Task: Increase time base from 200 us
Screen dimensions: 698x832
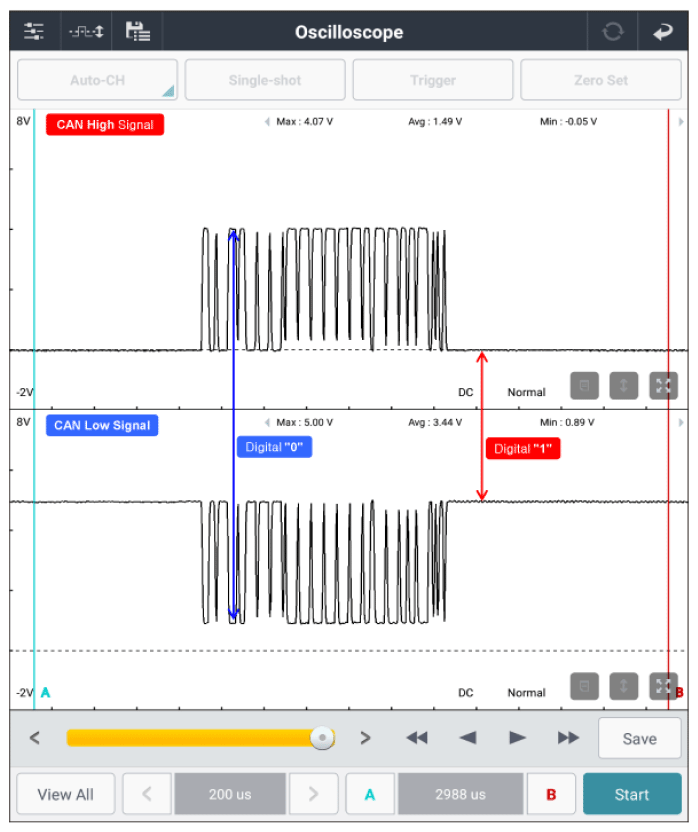Action: (314, 795)
